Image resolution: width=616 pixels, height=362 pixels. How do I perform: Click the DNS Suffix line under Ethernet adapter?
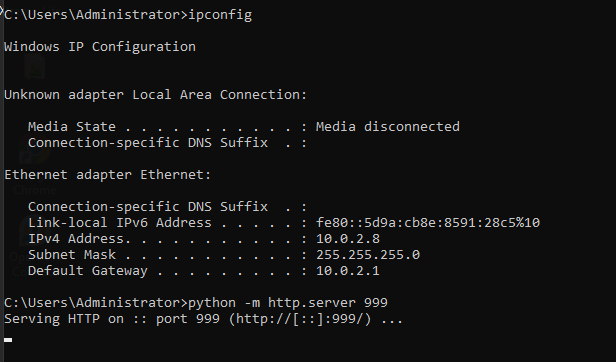[167, 207]
